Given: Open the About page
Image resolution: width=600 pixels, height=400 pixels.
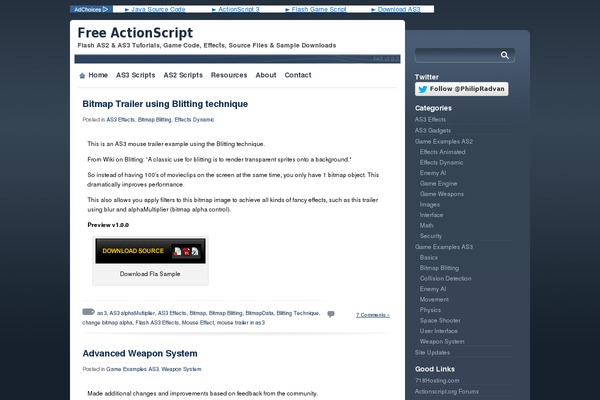Looking at the screenshot, I should (266, 75).
